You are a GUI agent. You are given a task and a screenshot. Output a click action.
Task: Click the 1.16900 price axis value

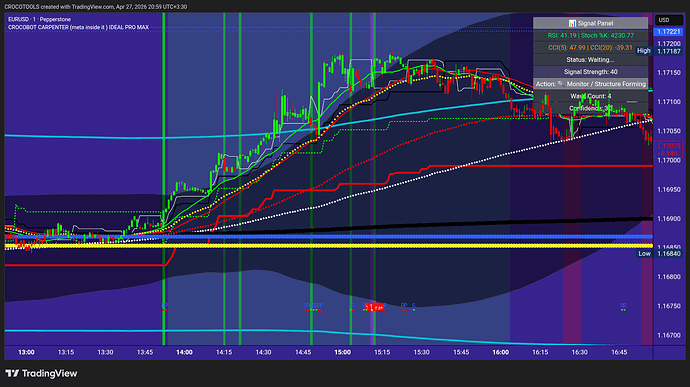pos(668,218)
